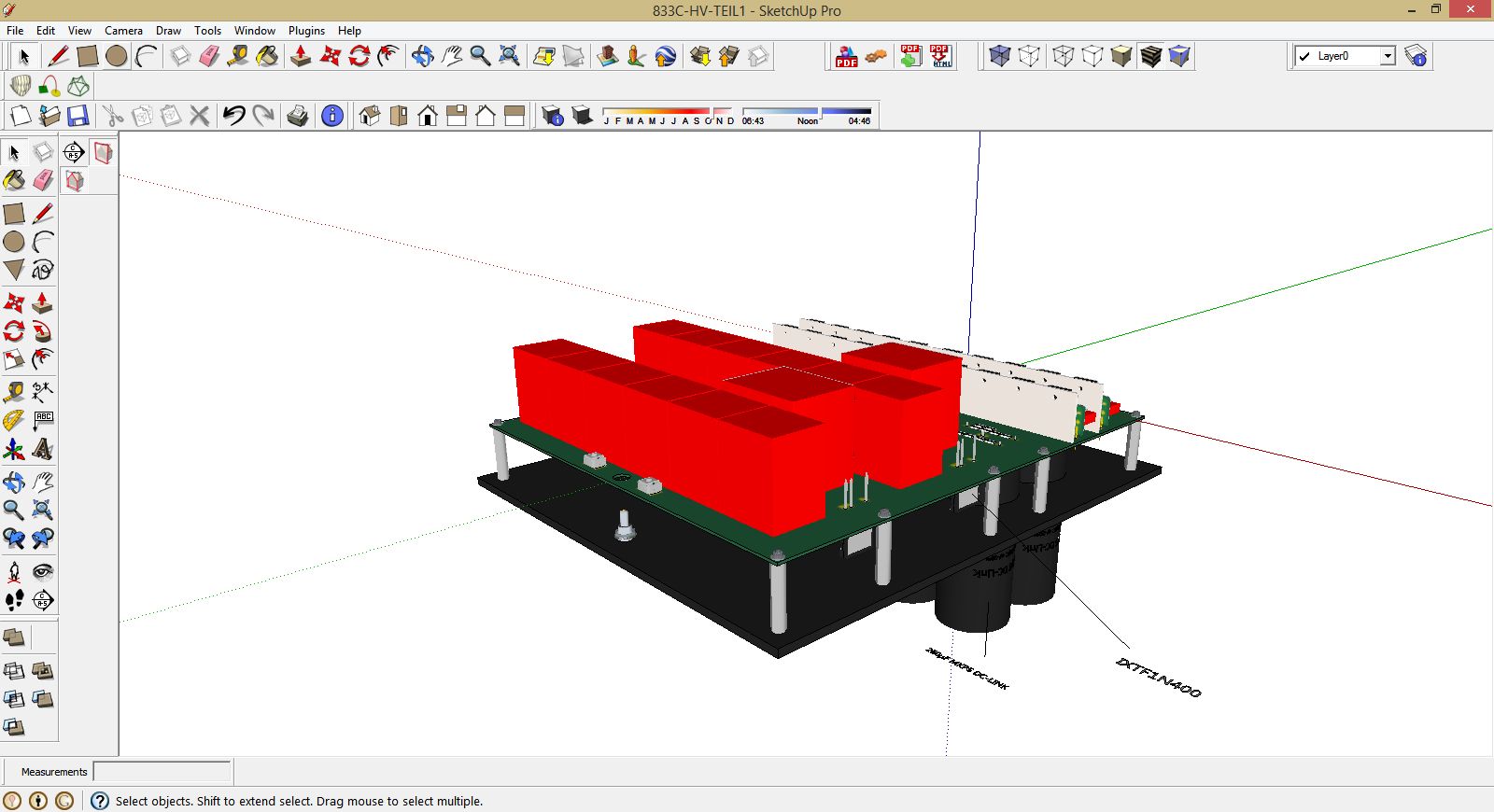Screen dimensions: 1494x812
Task: Click the Outer Shell solid tool icon
Action: [x=14, y=638]
